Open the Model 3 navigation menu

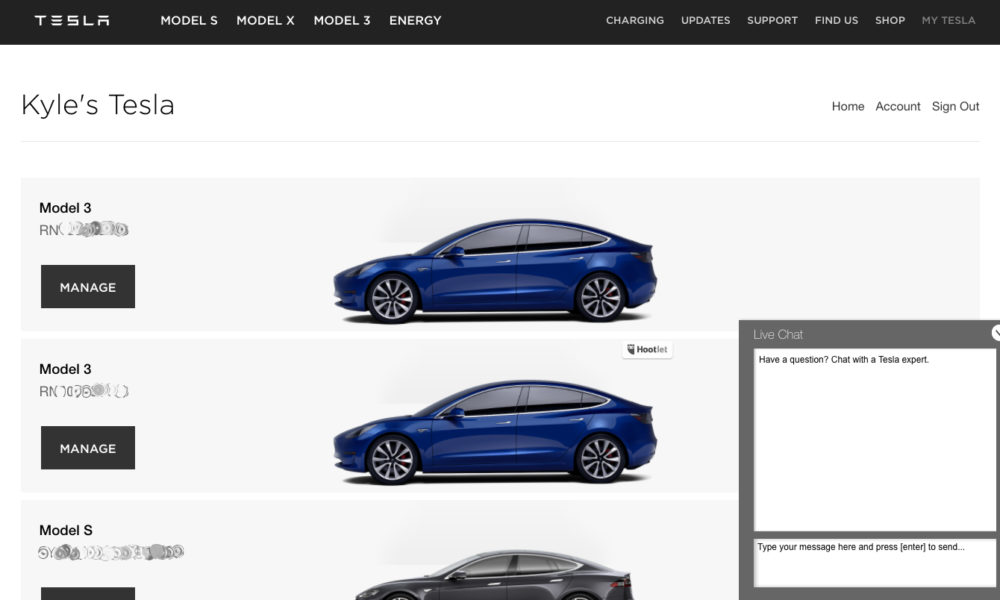342,20
